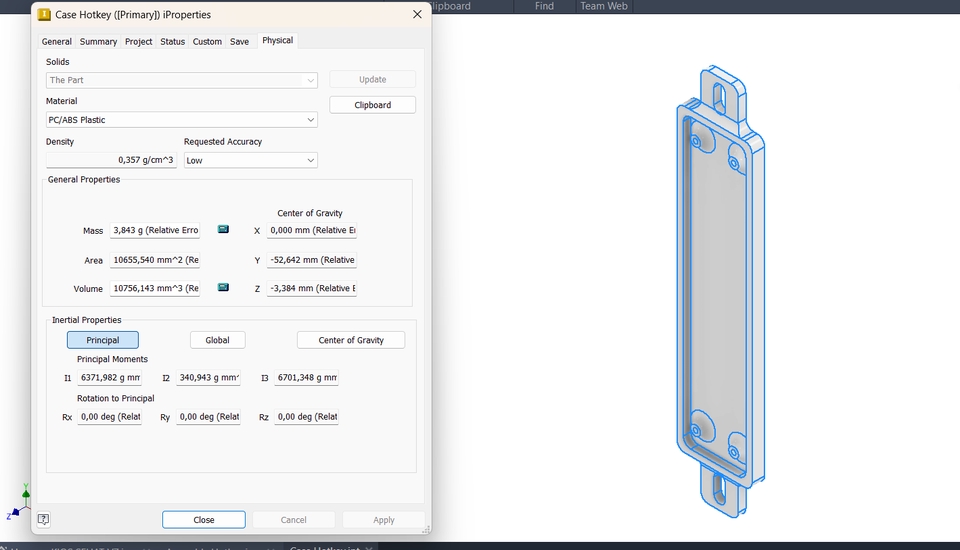960x550 pixels.
Task: Click the Rx rotation field
Action: click(x=110, y=417)
